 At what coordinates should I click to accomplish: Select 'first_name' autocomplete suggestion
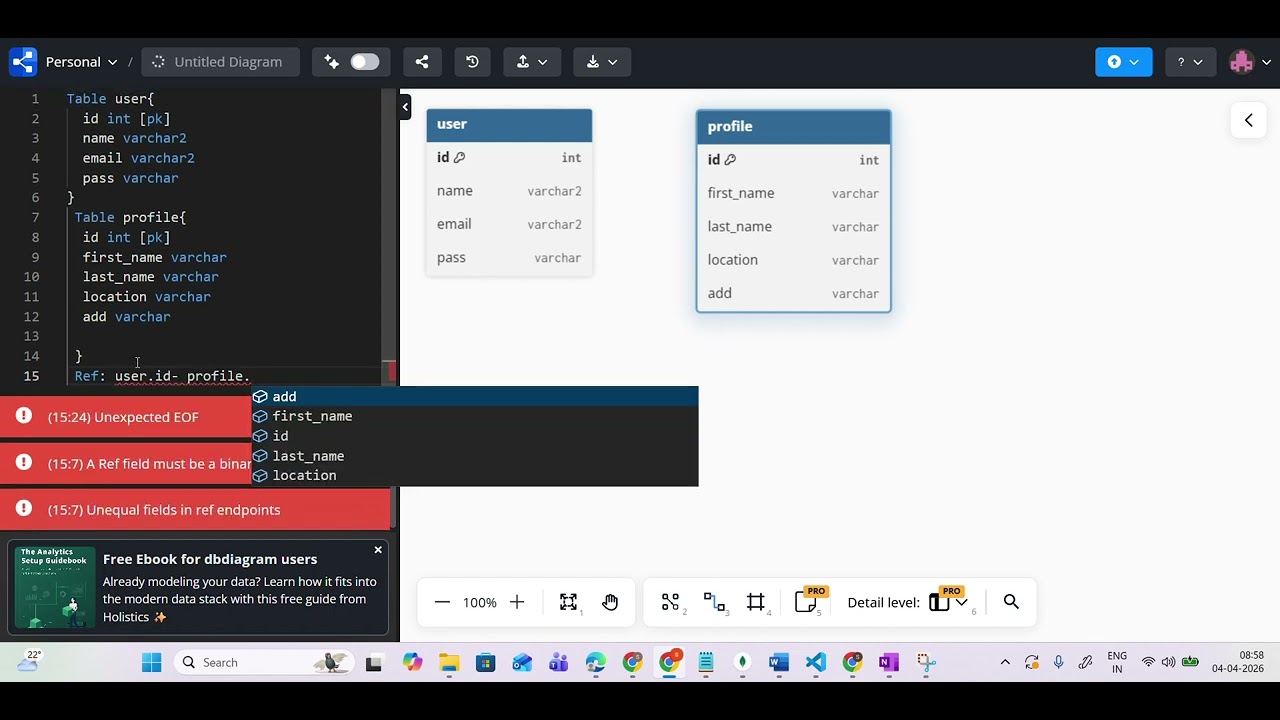click(475, 416)
